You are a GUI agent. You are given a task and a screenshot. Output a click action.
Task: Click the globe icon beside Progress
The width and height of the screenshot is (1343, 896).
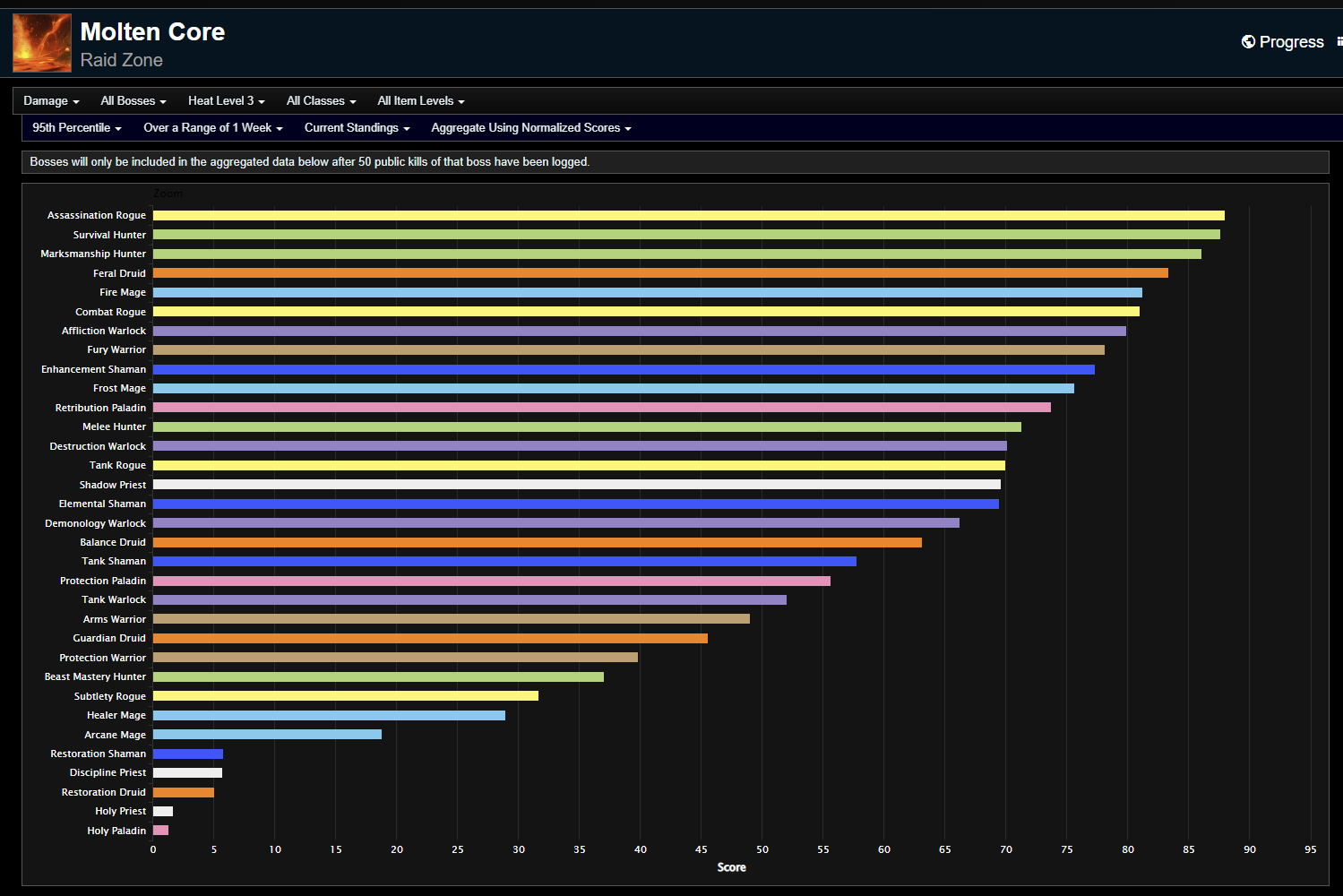[1249, 41]
